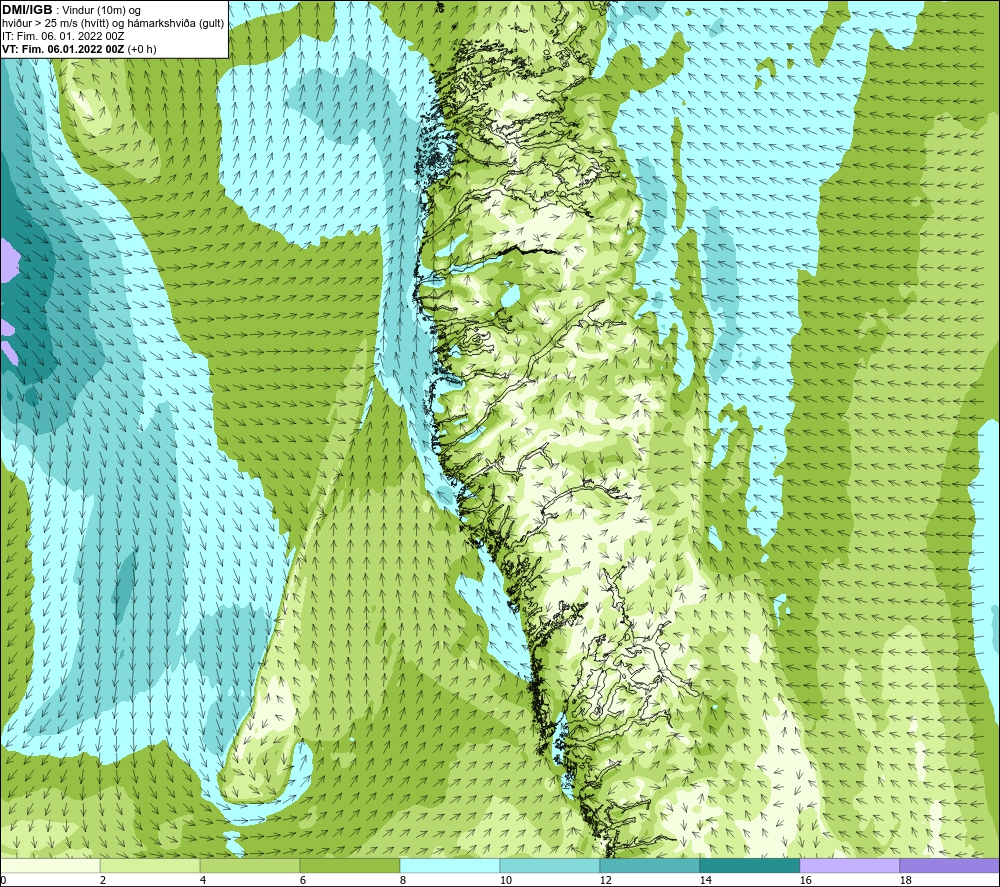
Task: Click the 6–8 m/s dark green legend swatch
Action: click(x=349, y=865)
